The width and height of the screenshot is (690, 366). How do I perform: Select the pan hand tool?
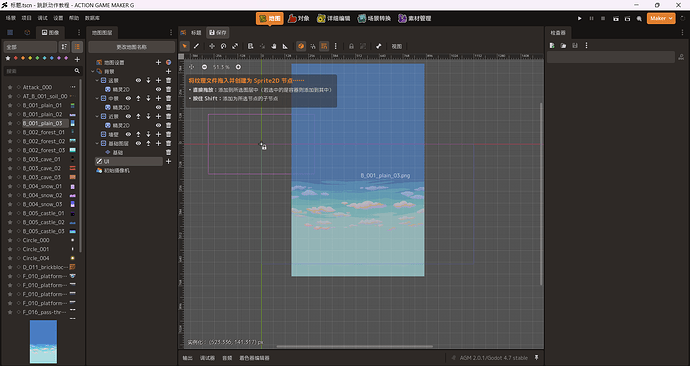click(274, 46)
